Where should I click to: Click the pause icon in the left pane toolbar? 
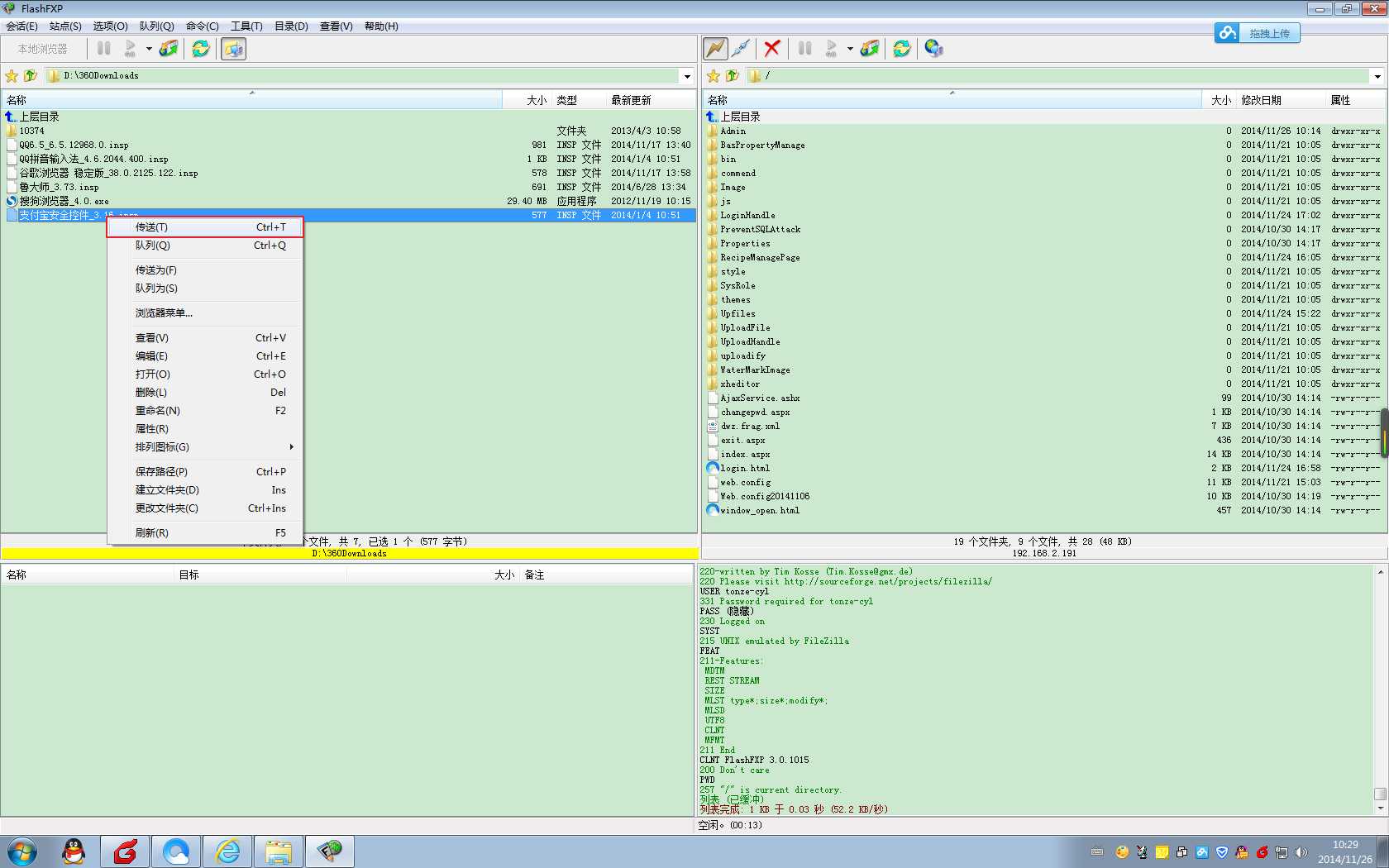(104, 49)
